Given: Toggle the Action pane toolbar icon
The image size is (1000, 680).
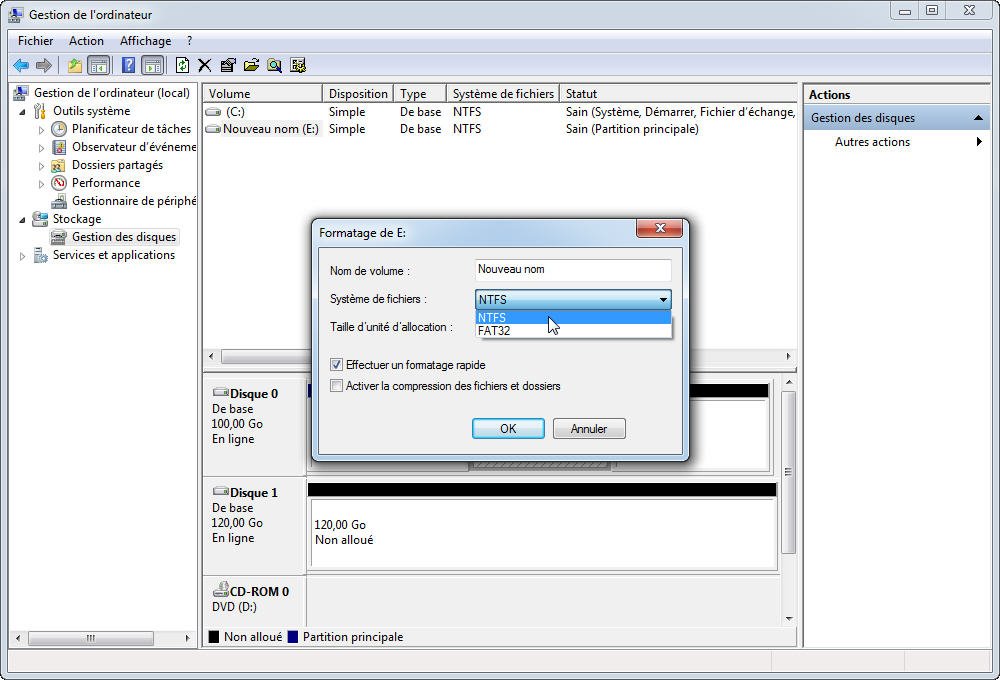Looking at the screenshot, I should [x=152, y=65].
